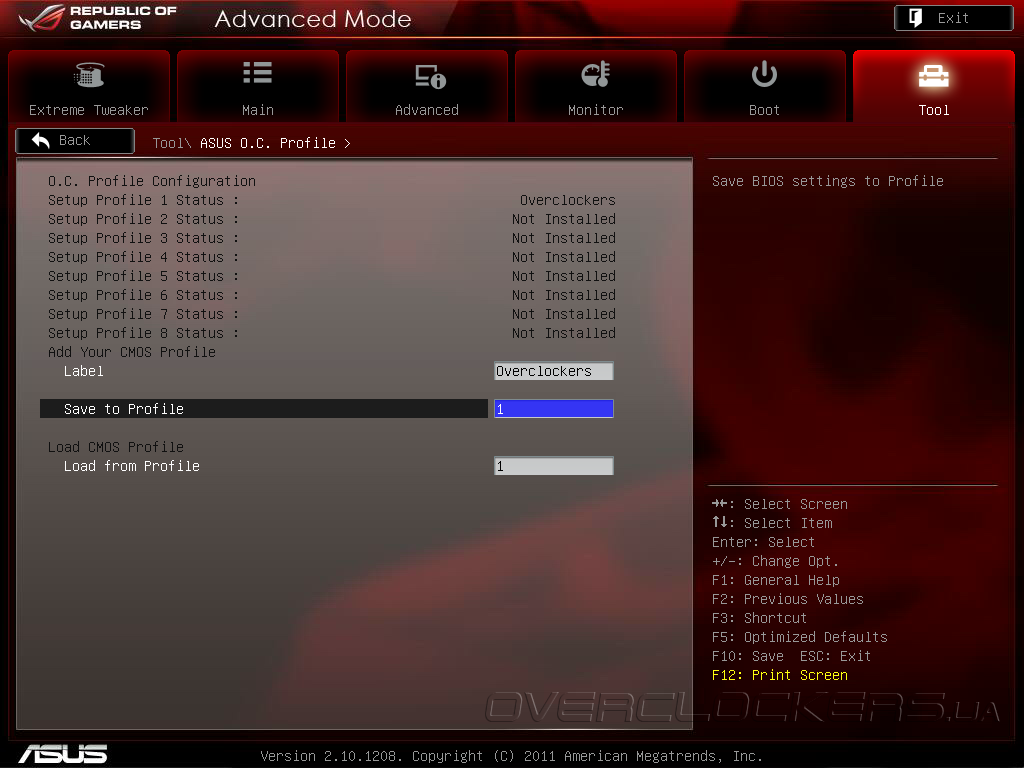Click the Version 2.10.1208 copyright text
Image resolution: width=1024 pixels, height=768 pixels.
(x=511, y=756)
